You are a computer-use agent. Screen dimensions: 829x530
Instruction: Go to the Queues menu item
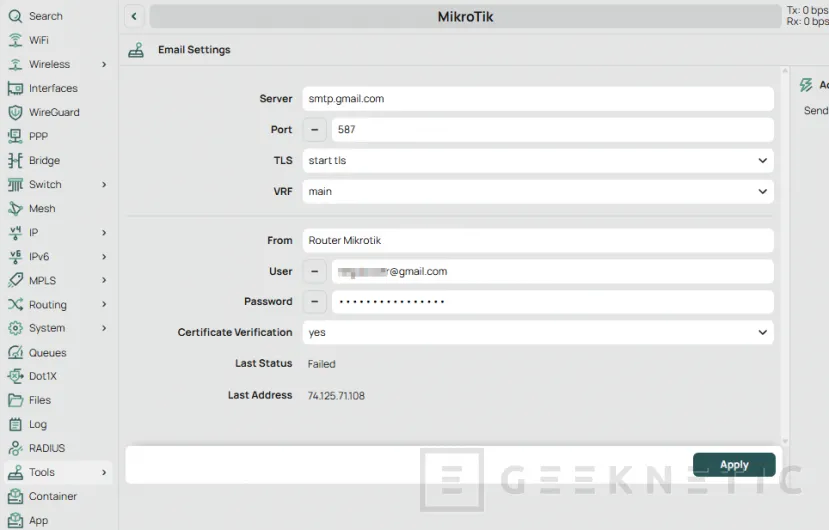pyautogui.click(x=58, y=353)
